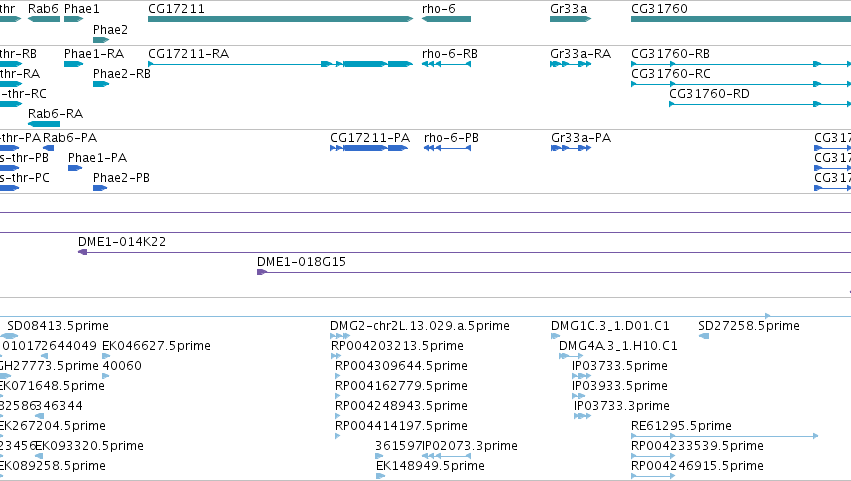The image size is (851, 481).
Task: Click the Rab6-PA protein label
Action: 70,138
